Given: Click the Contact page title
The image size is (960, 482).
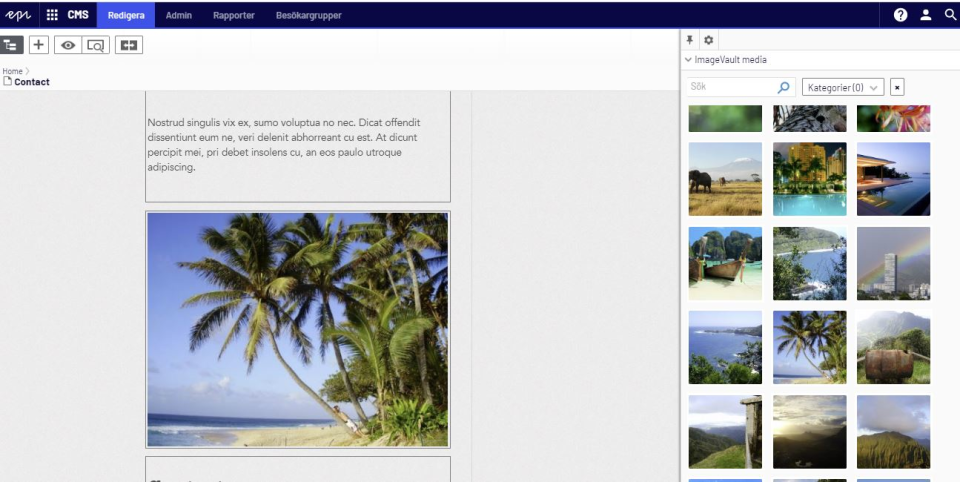Looking at the screenshot, I should [x=32, y=82].
